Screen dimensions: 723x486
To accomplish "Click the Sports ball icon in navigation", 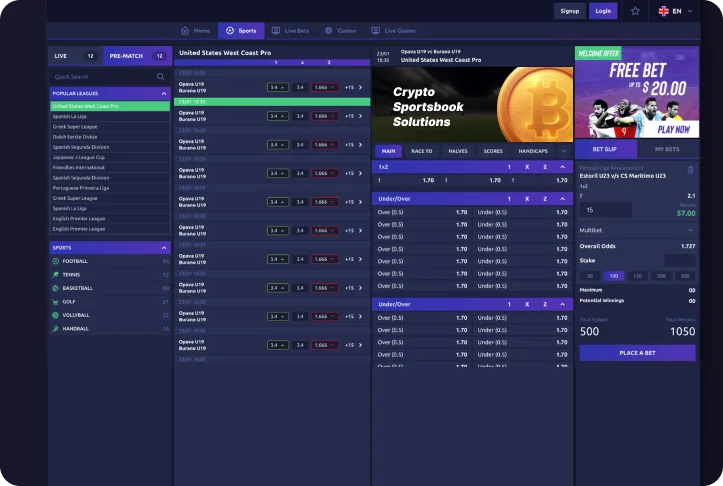I will [230, 31].
